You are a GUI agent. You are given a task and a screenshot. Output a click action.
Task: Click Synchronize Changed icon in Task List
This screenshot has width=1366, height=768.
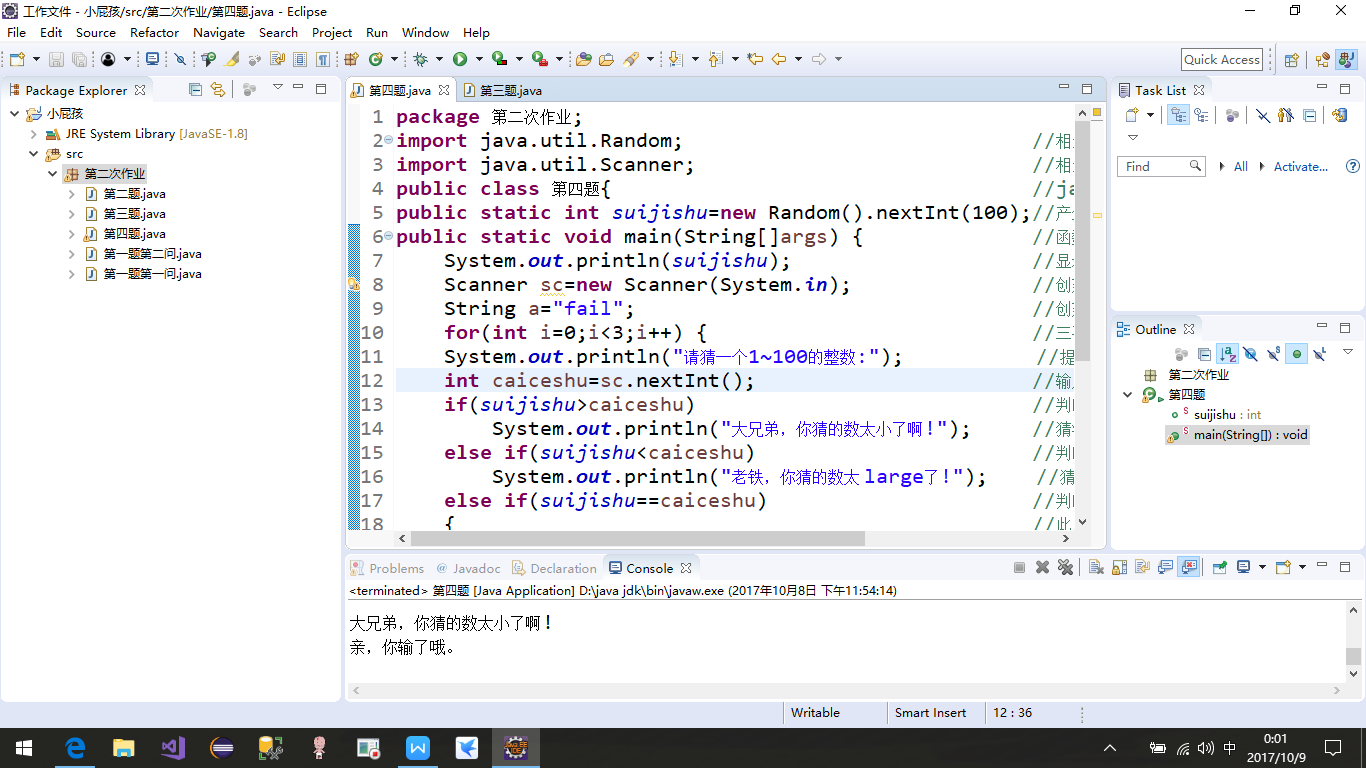(x=1340, y=115)
